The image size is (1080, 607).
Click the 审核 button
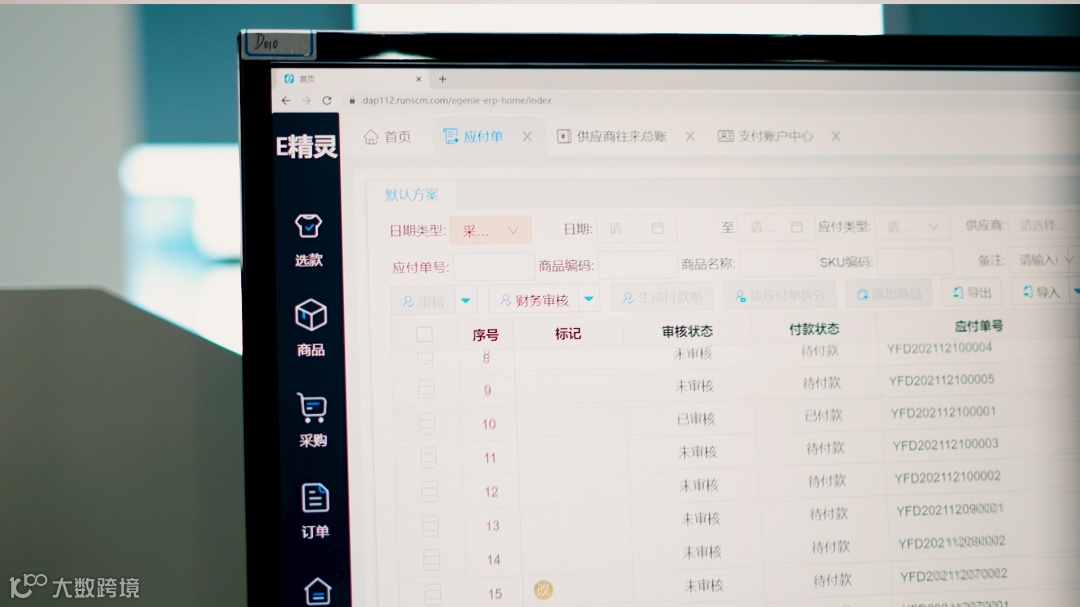tap(423, 301)
